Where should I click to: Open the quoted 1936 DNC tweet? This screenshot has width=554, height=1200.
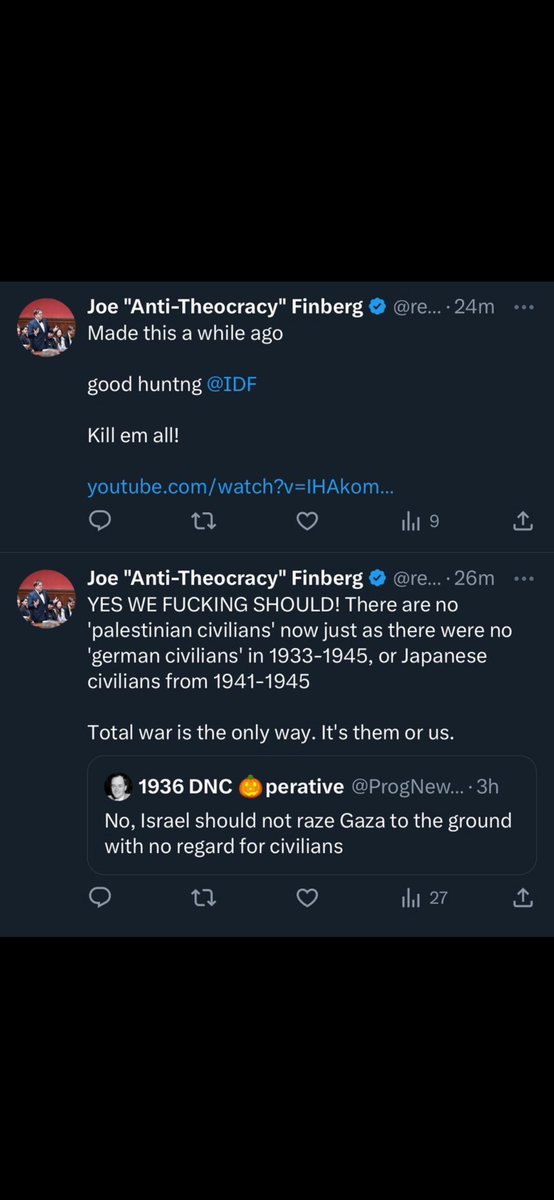[312, 815]
